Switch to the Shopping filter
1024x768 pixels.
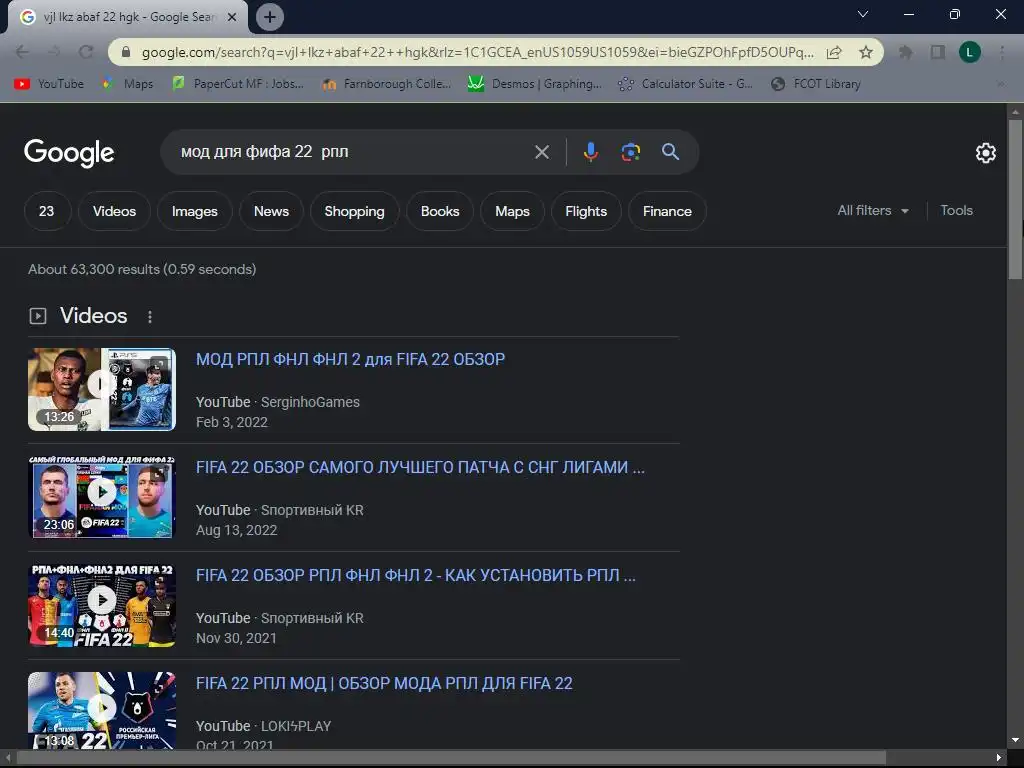[355, 211]
